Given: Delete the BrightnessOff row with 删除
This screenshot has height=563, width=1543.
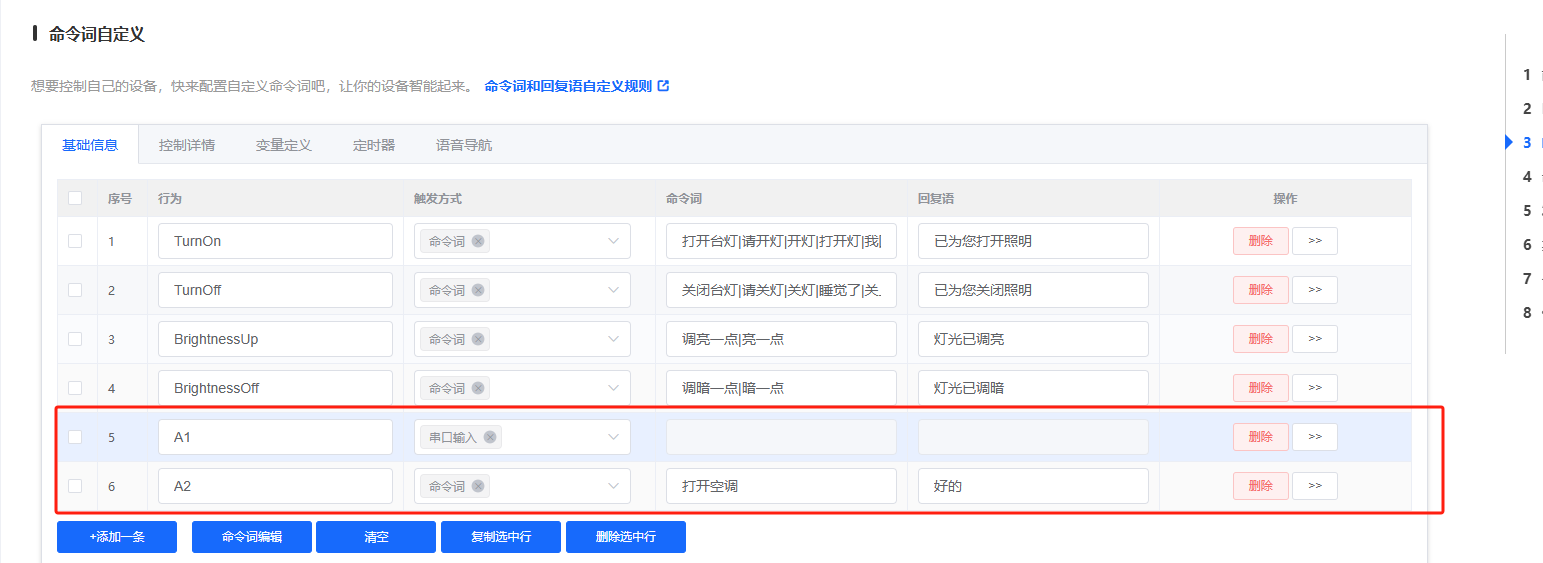Looking at the screenshot, I should (1261, 388).
